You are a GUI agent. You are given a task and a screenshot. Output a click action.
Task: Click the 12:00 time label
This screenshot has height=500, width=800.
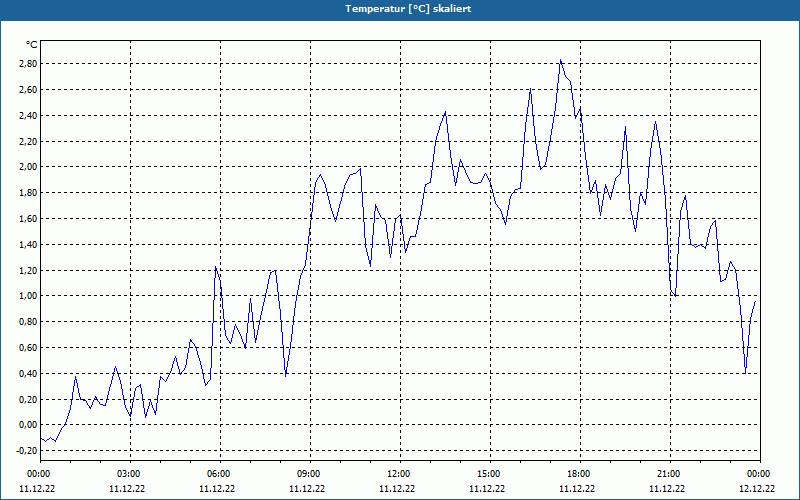coord(400,474)
